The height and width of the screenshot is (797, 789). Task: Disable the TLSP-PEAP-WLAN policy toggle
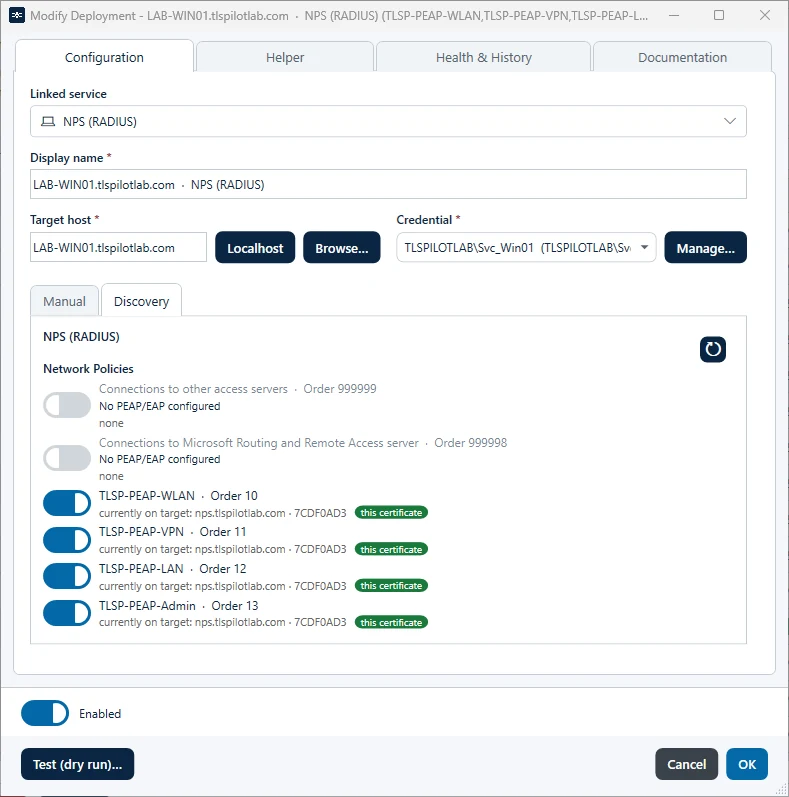[x=67, y=503]
